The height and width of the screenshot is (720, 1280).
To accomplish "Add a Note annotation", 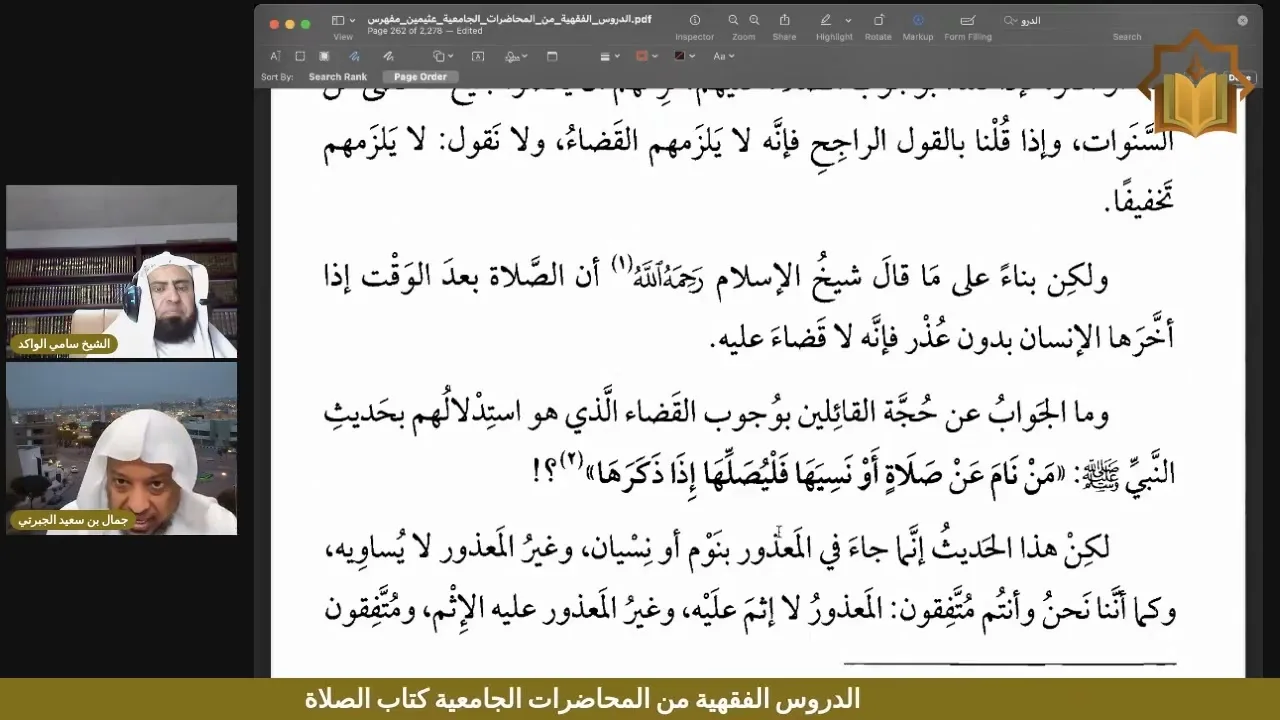I will pos(552,57).
